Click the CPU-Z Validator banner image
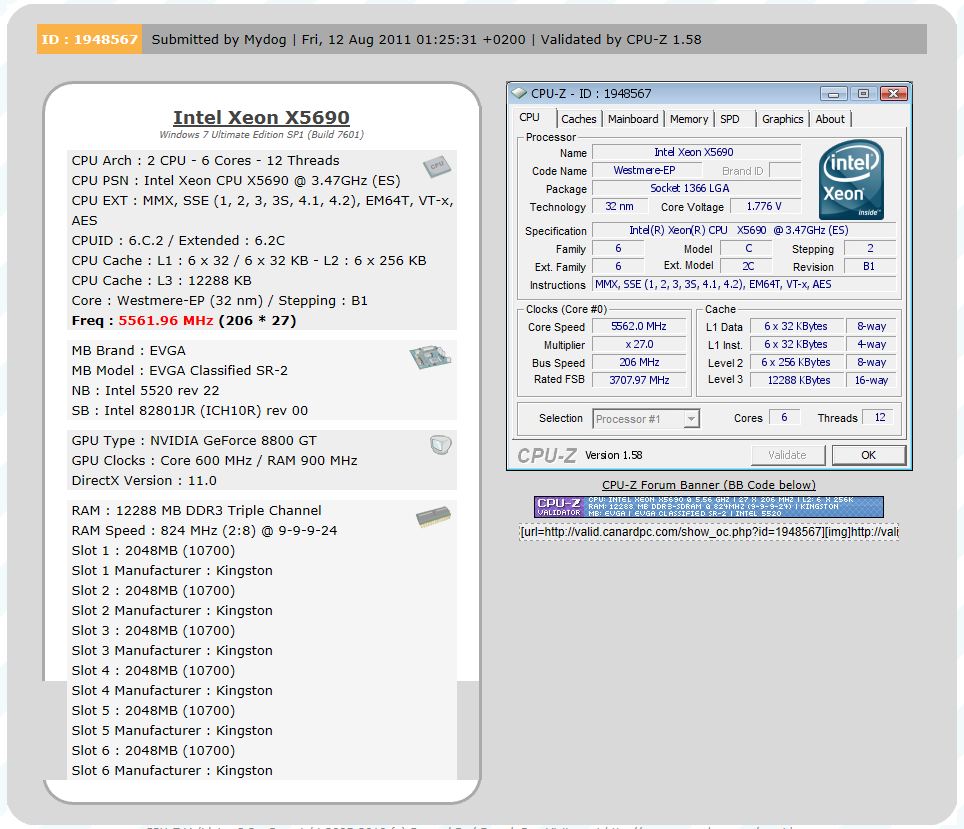The width and height of the screenshot is (964, 829). tap(708, 507)
